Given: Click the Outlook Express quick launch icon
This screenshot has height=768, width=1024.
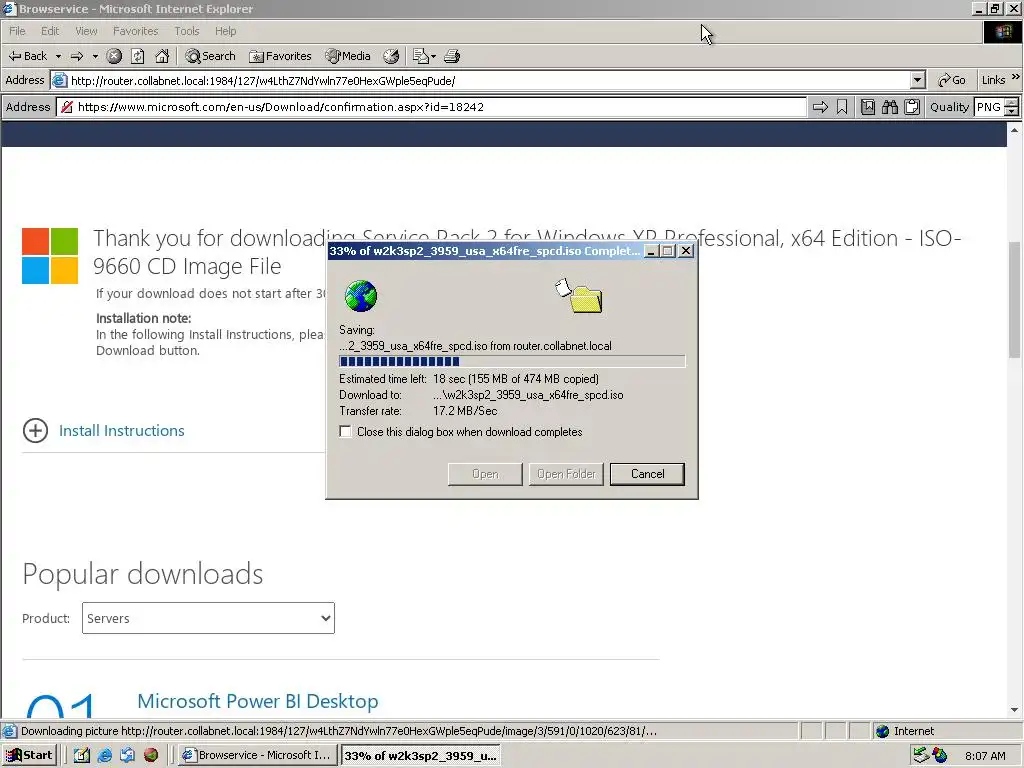Looking at the screenshot, I should click(127, 755).
